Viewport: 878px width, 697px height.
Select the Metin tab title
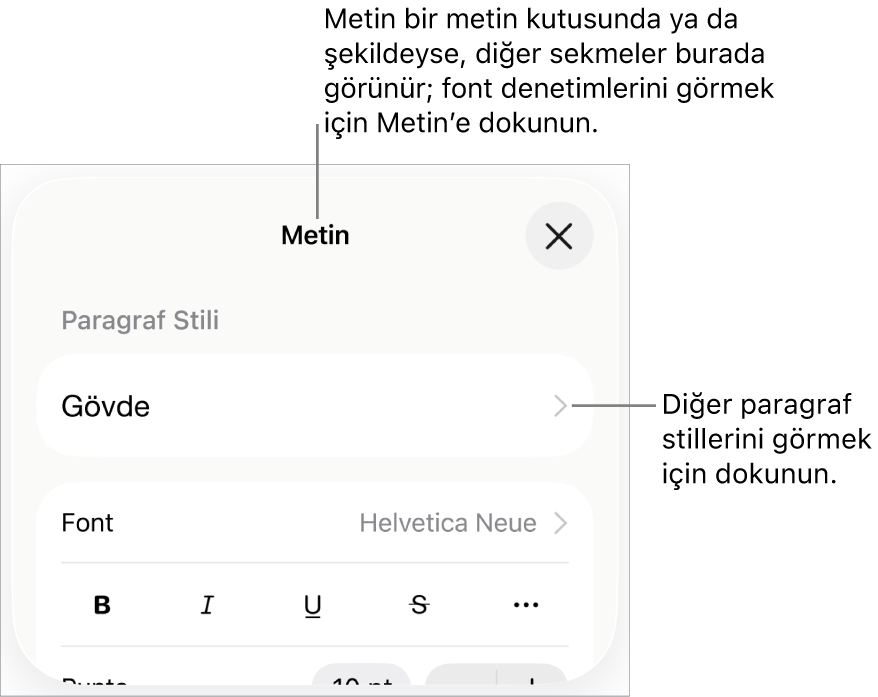(315, 235)
